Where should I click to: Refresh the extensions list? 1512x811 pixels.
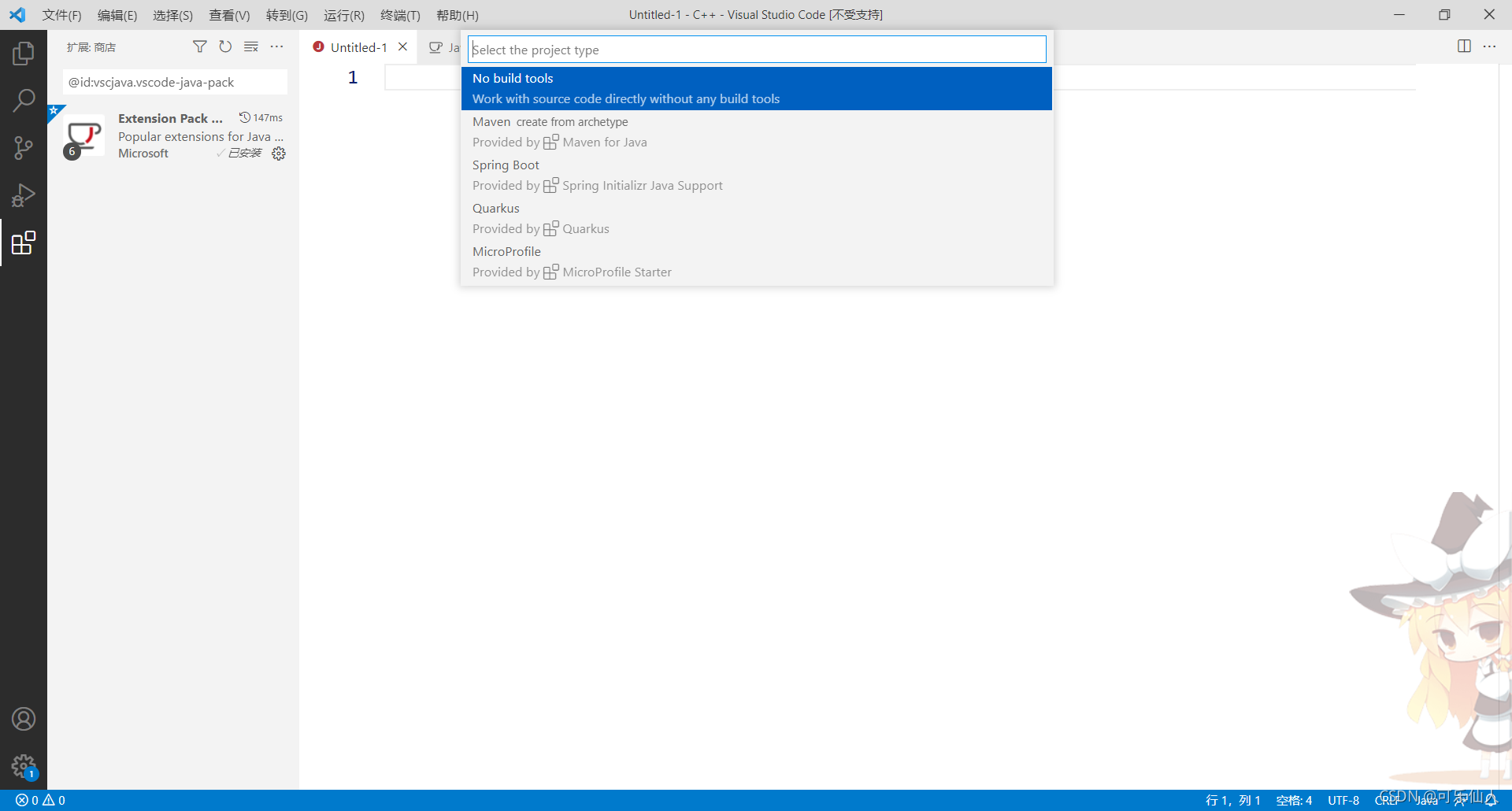point(225,47)
